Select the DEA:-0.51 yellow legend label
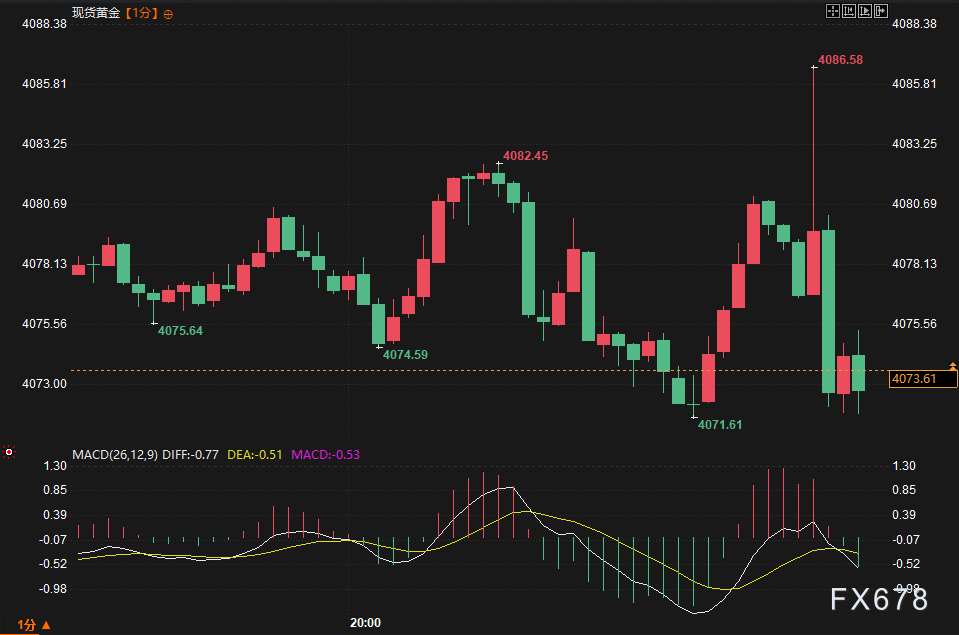The height and width of the screenshot is (635, 959). [x=254, y=455]
